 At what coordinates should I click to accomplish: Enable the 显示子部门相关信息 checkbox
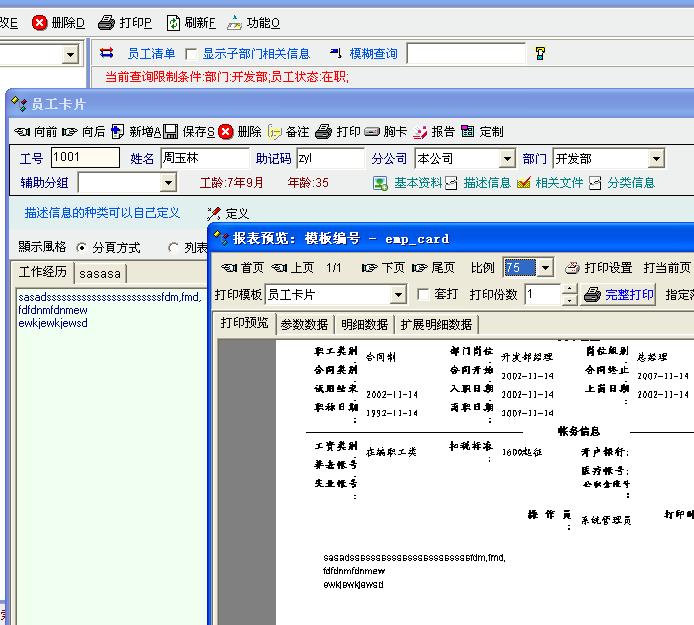[192, 54]
